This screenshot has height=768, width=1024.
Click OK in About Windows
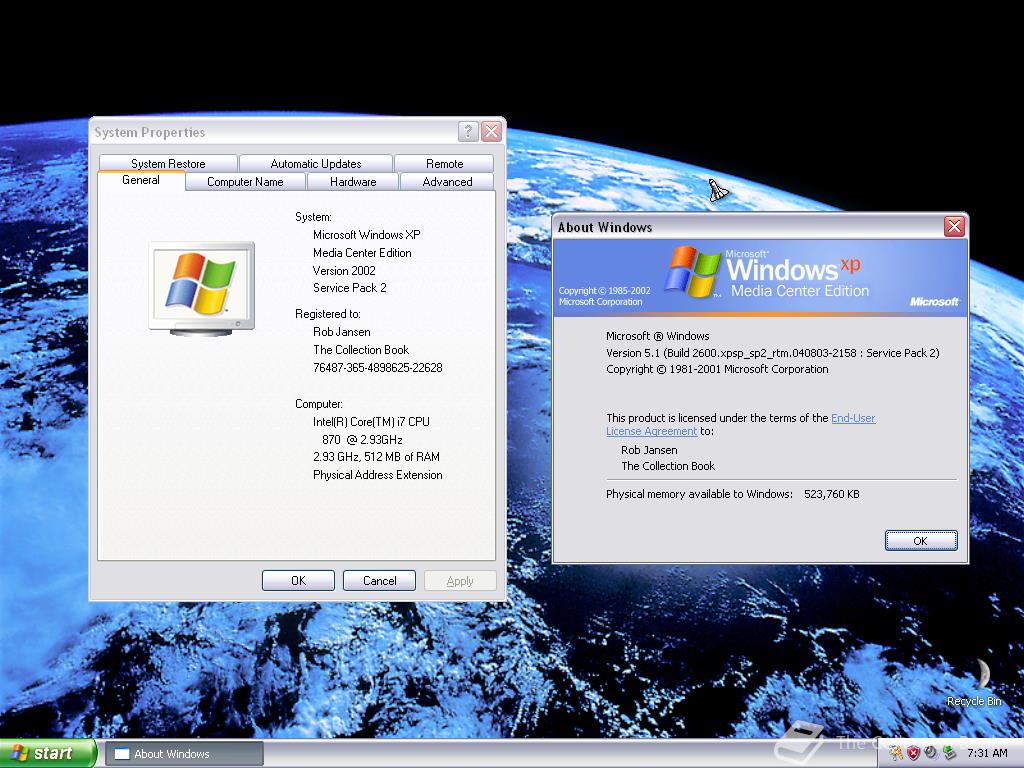pos(921,541)
